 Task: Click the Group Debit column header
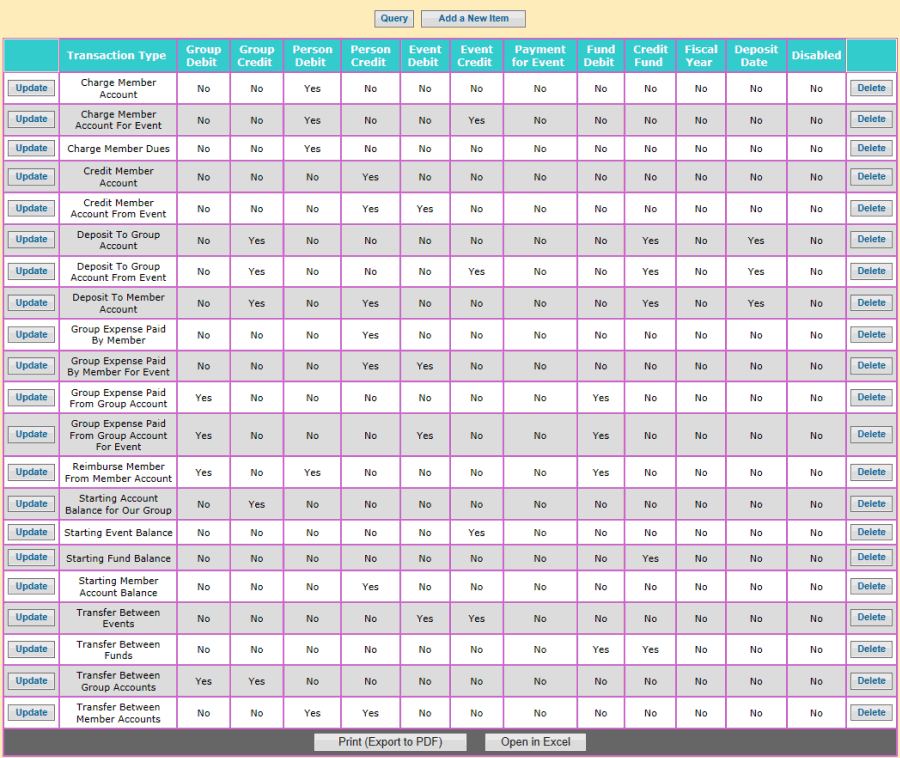[203, 56]
